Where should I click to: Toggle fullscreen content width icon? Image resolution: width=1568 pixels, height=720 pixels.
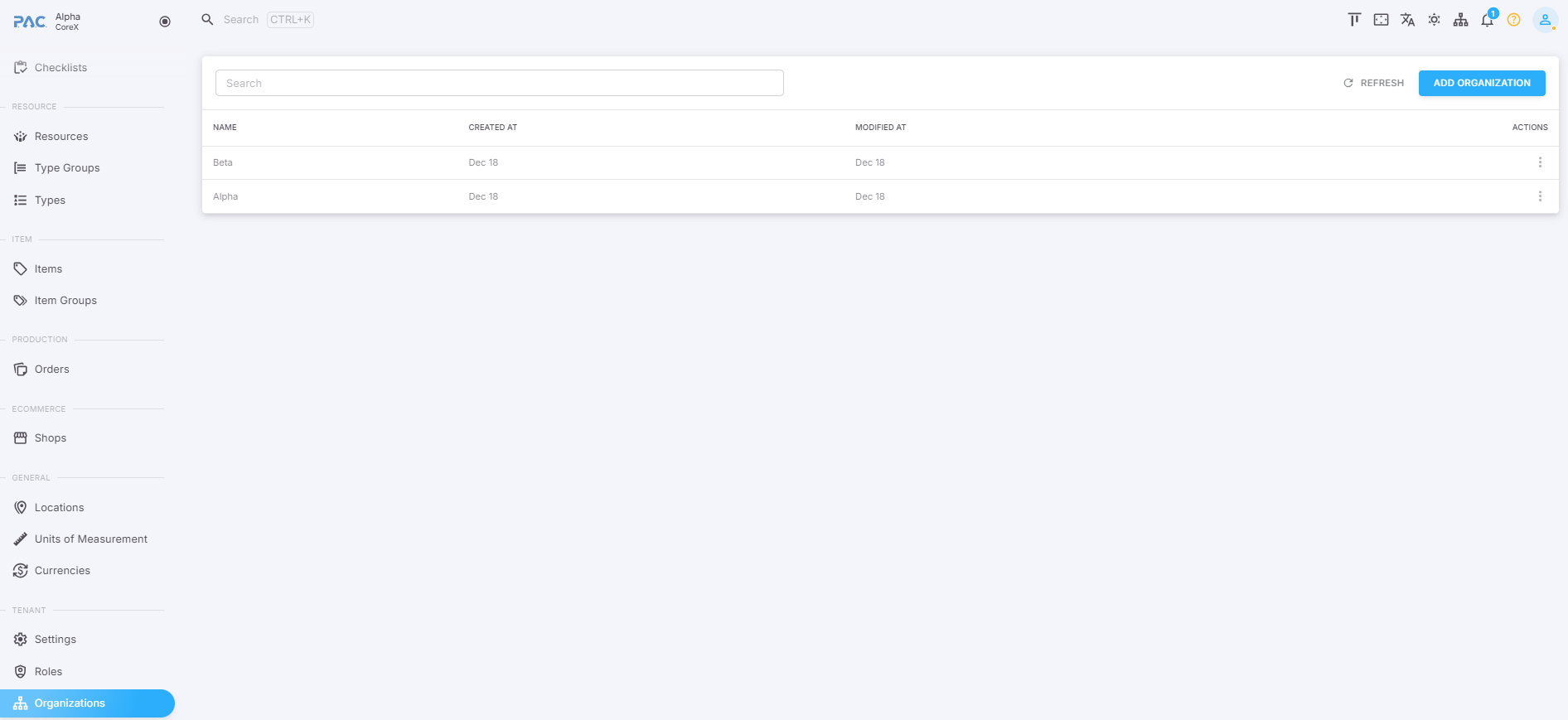coord(1381,20)
